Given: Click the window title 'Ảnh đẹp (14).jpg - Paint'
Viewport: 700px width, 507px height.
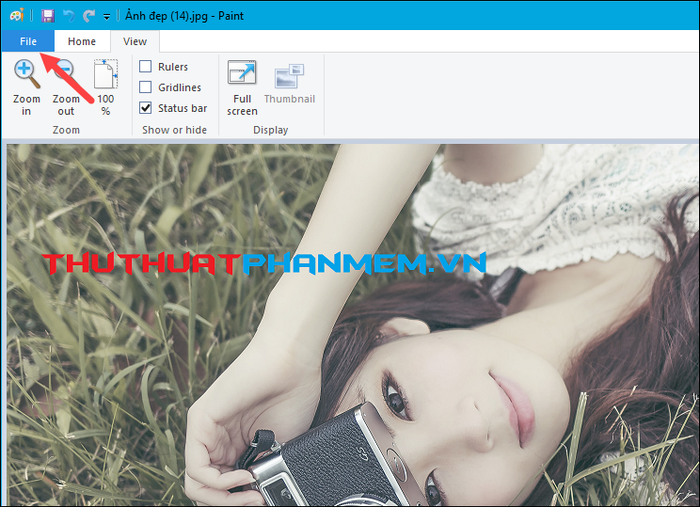Looking at the screenshot, I should pyautogui.click(x=184, y=16).
